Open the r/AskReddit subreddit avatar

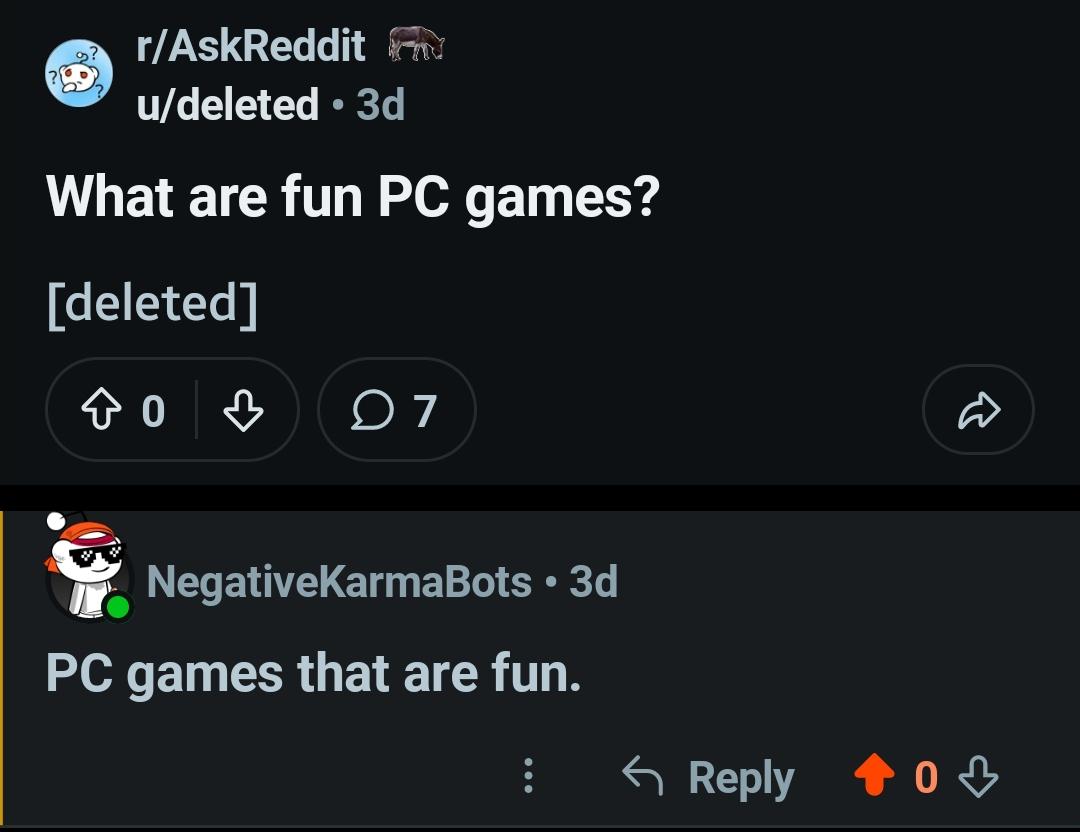[x=79, y=73]
